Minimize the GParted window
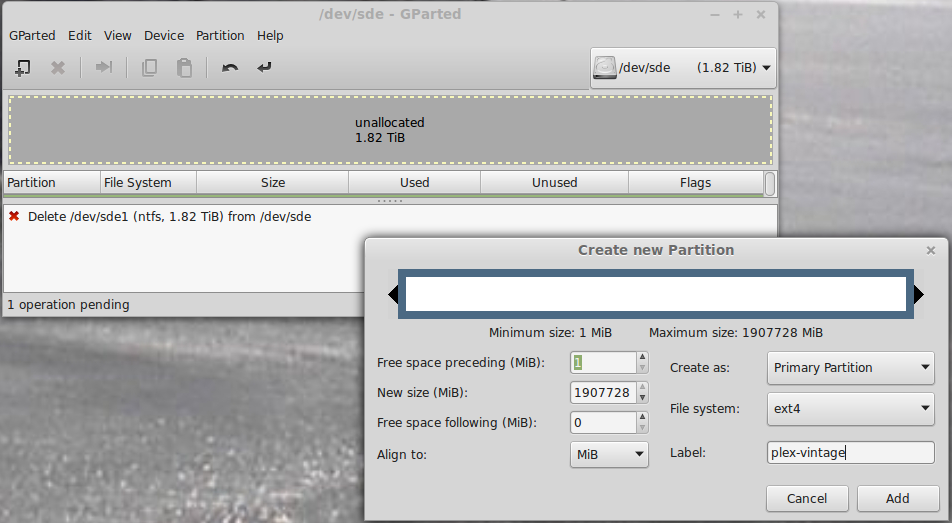Image resolution: width=952 pixels, height=523 pixels. pos(715,15)
